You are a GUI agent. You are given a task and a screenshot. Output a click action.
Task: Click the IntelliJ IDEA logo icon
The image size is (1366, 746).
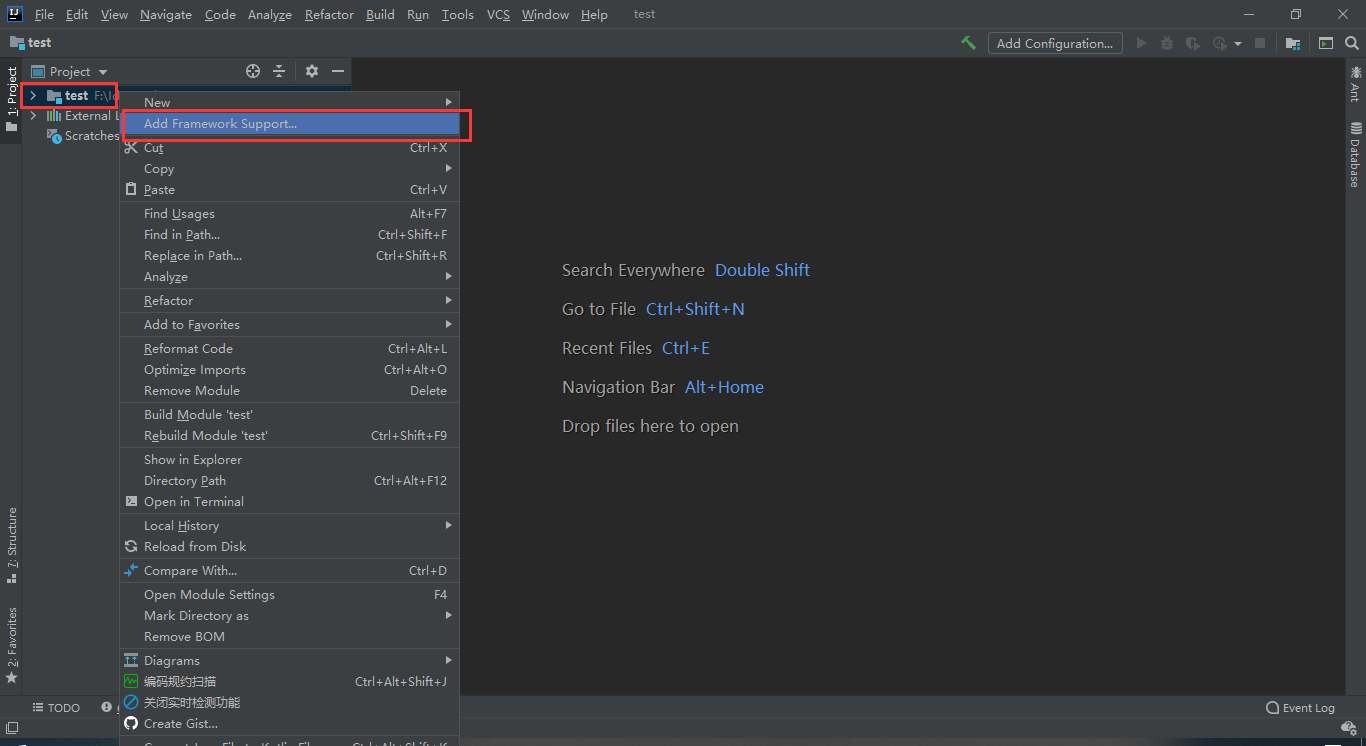pyautogui.click(x=14, y=14)
